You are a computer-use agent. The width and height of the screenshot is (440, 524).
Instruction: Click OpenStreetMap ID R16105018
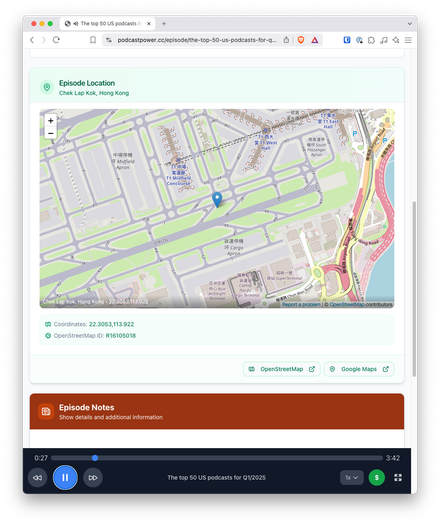121,336
